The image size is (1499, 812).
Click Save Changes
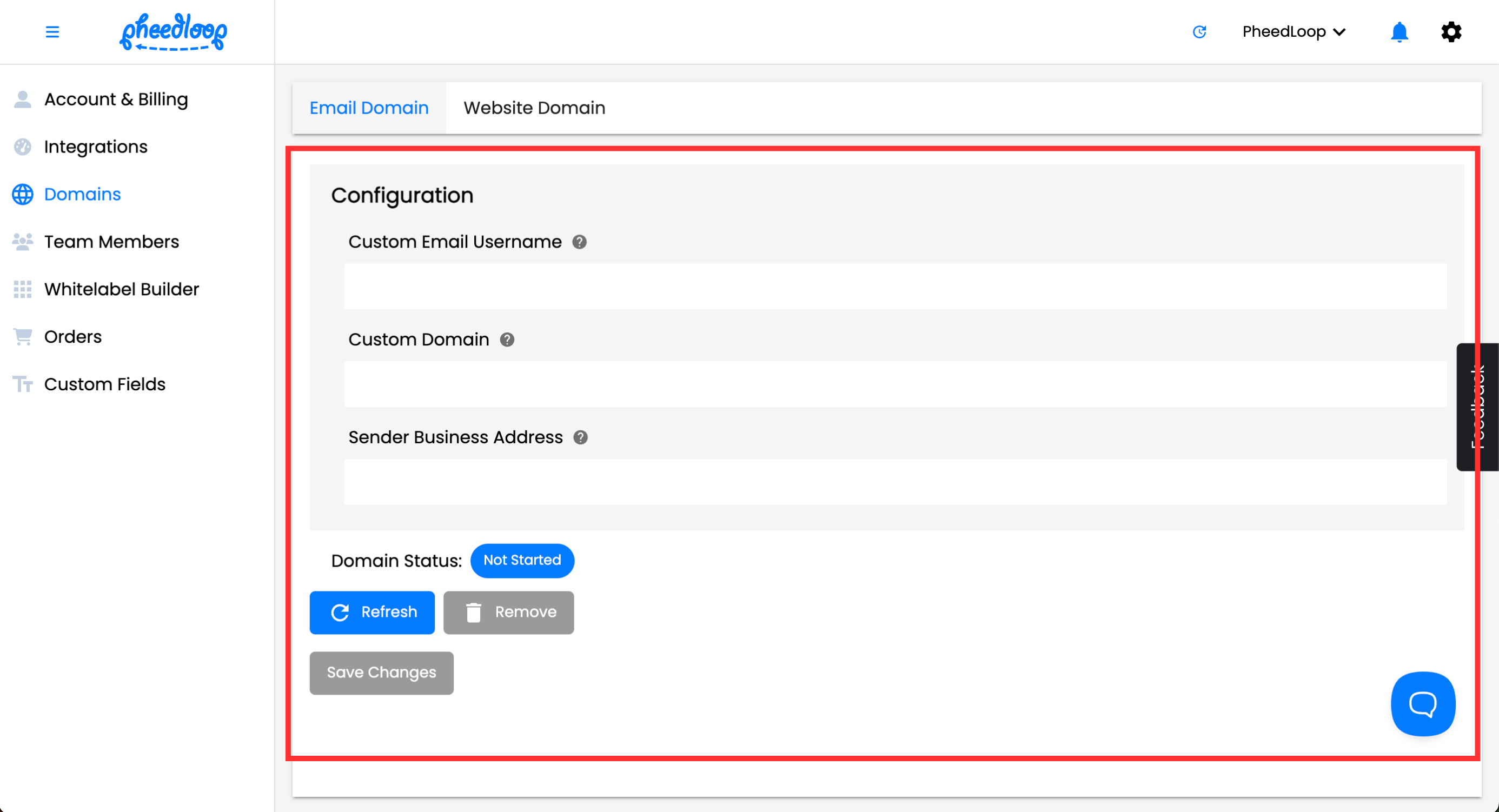pos(381,673)
